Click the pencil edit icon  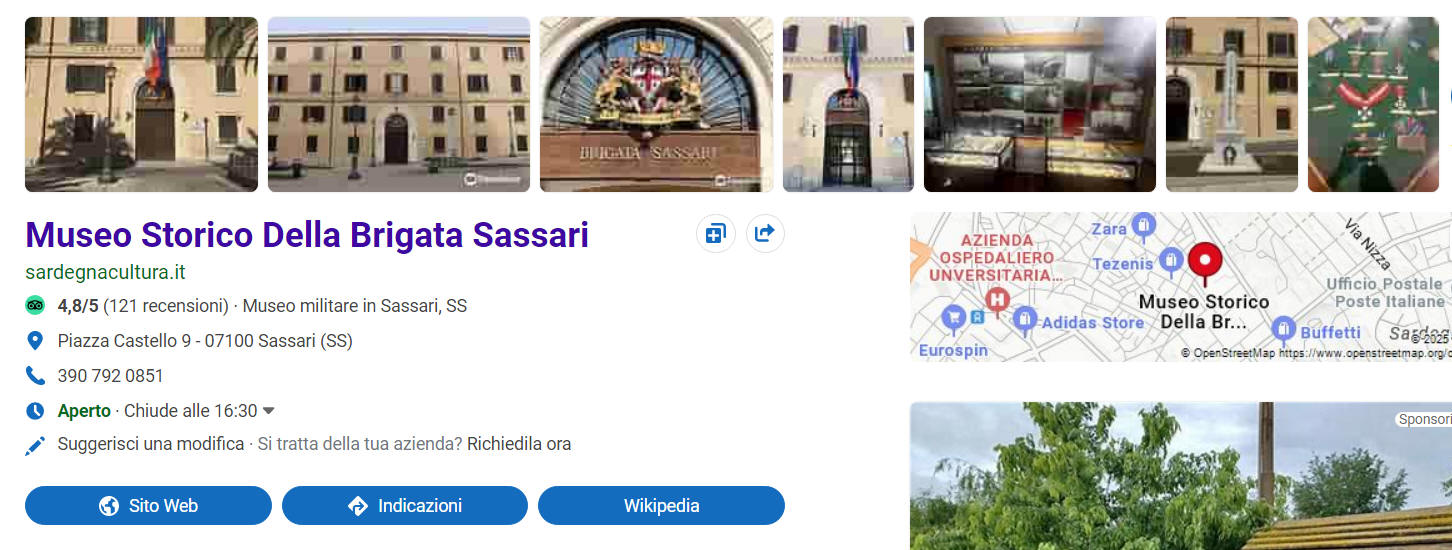[35, 445]
